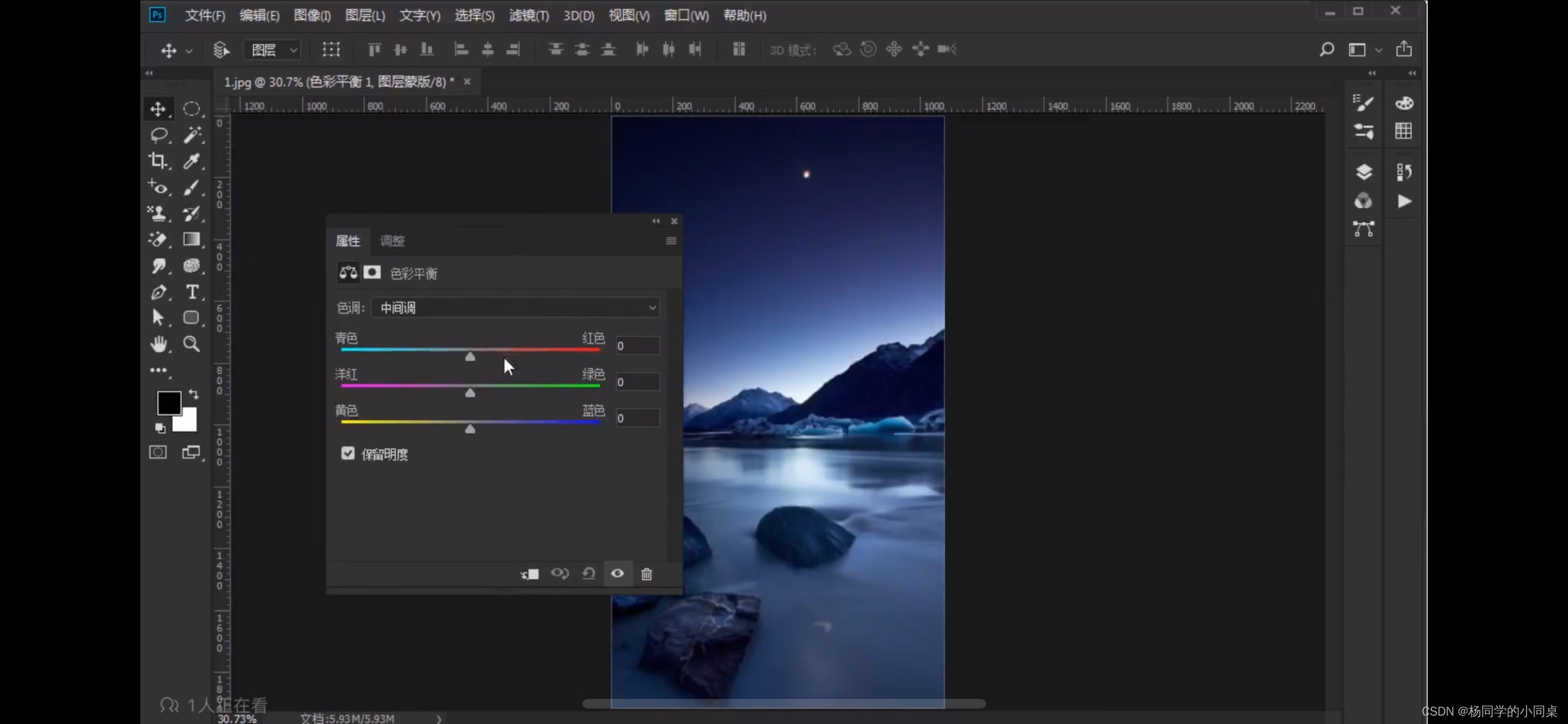Select the Zoom tool in toolbar

point(191,344)
